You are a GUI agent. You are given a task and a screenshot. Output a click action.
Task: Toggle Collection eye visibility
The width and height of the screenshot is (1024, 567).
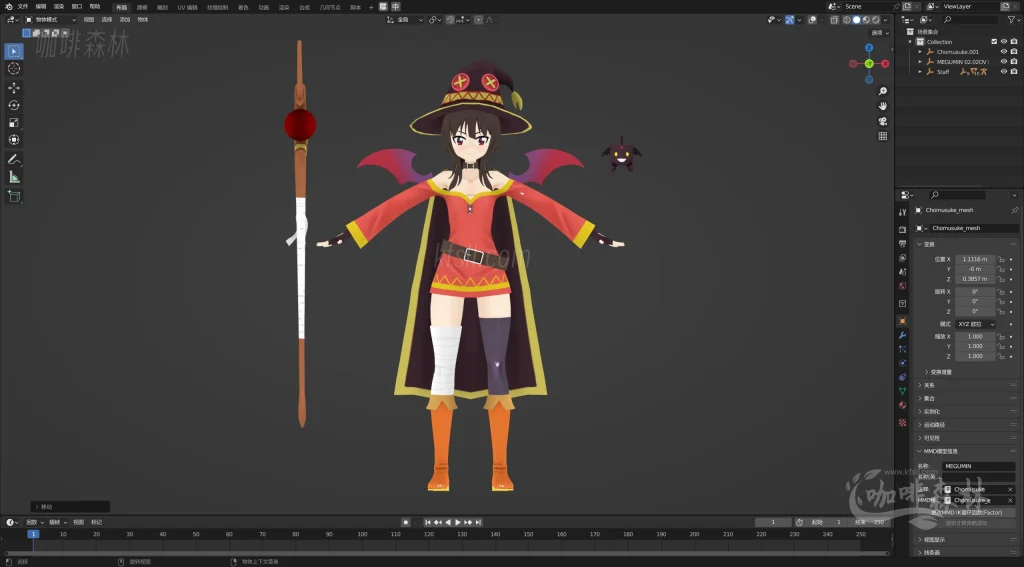tap(1004, 41)
